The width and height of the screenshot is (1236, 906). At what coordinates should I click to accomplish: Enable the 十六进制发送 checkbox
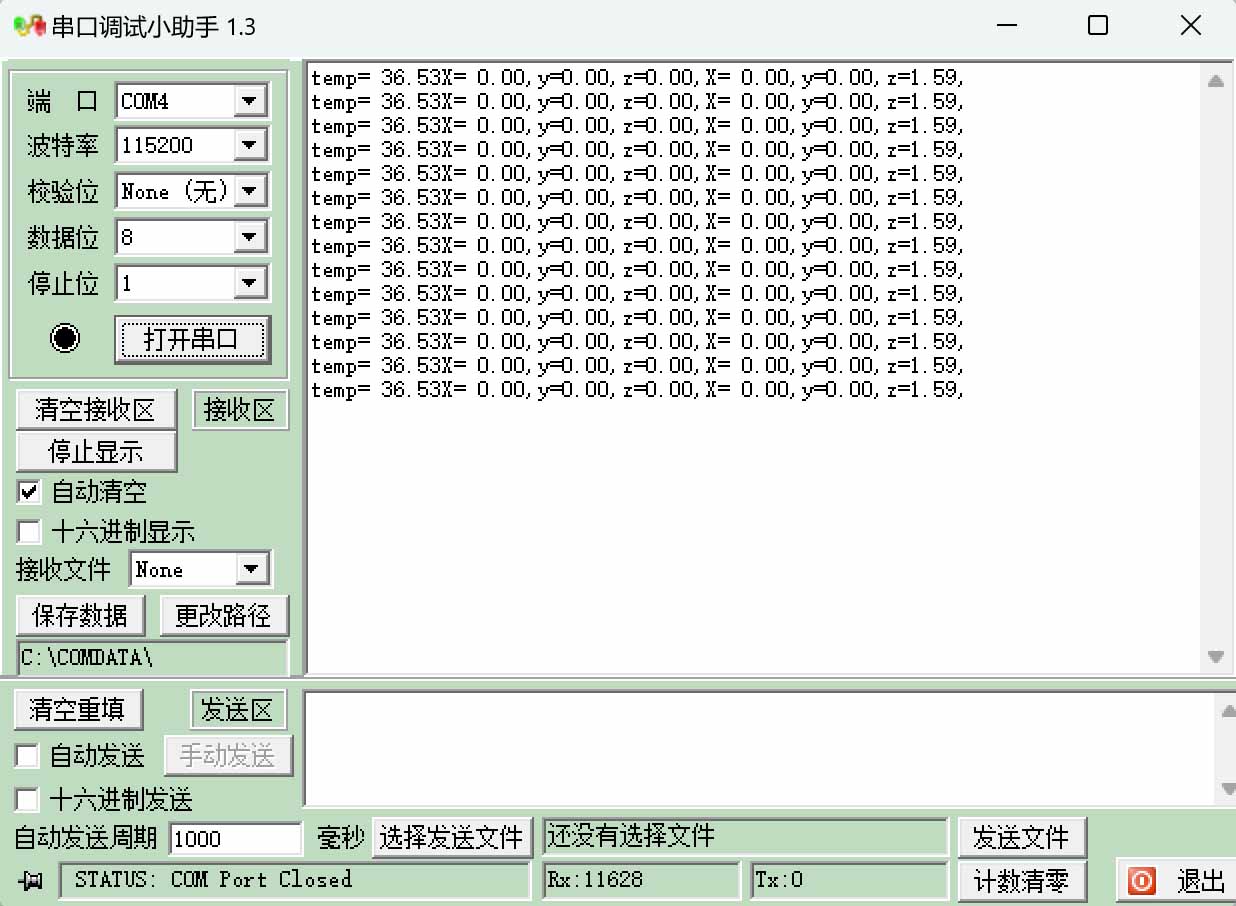coord(27,800)
